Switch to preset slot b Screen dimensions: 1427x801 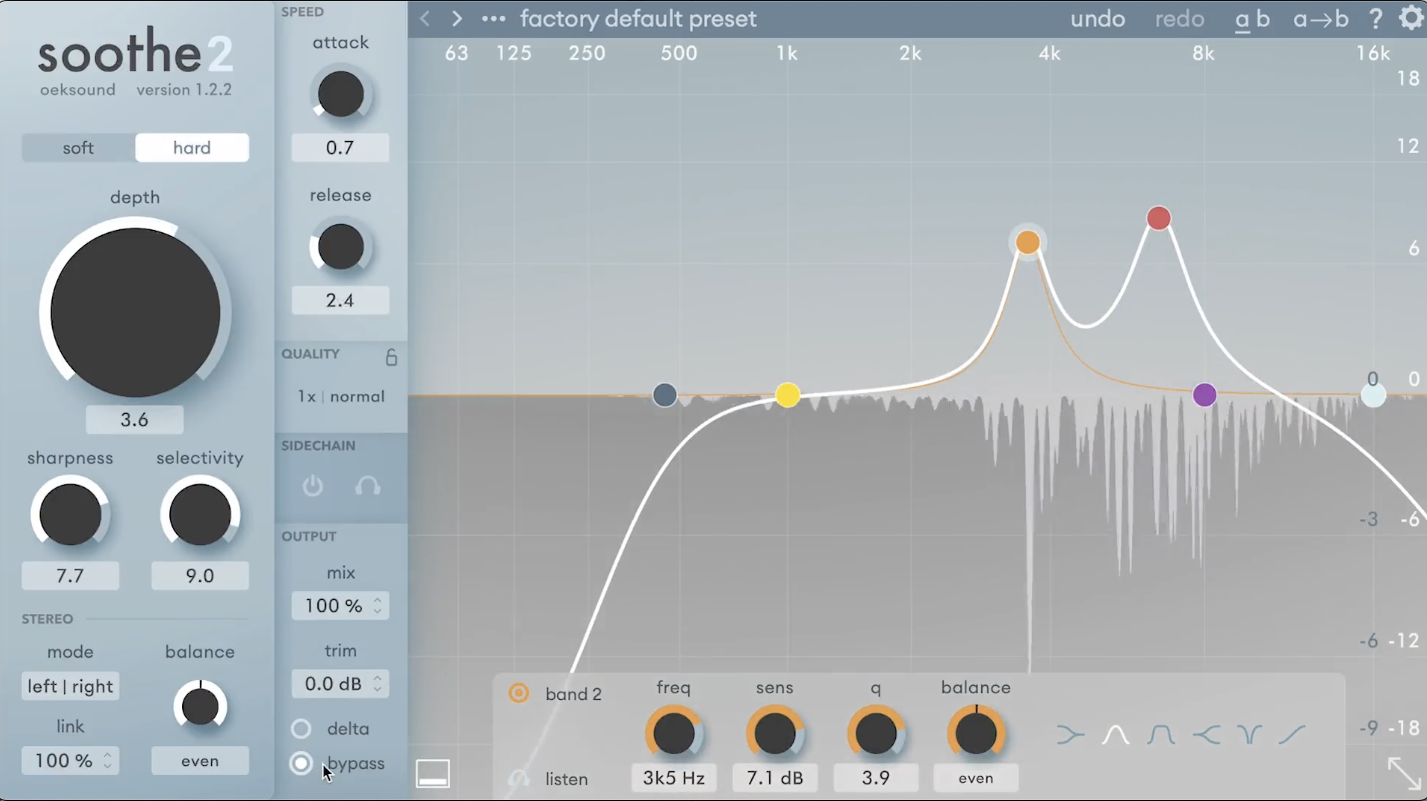(1262, 18)
